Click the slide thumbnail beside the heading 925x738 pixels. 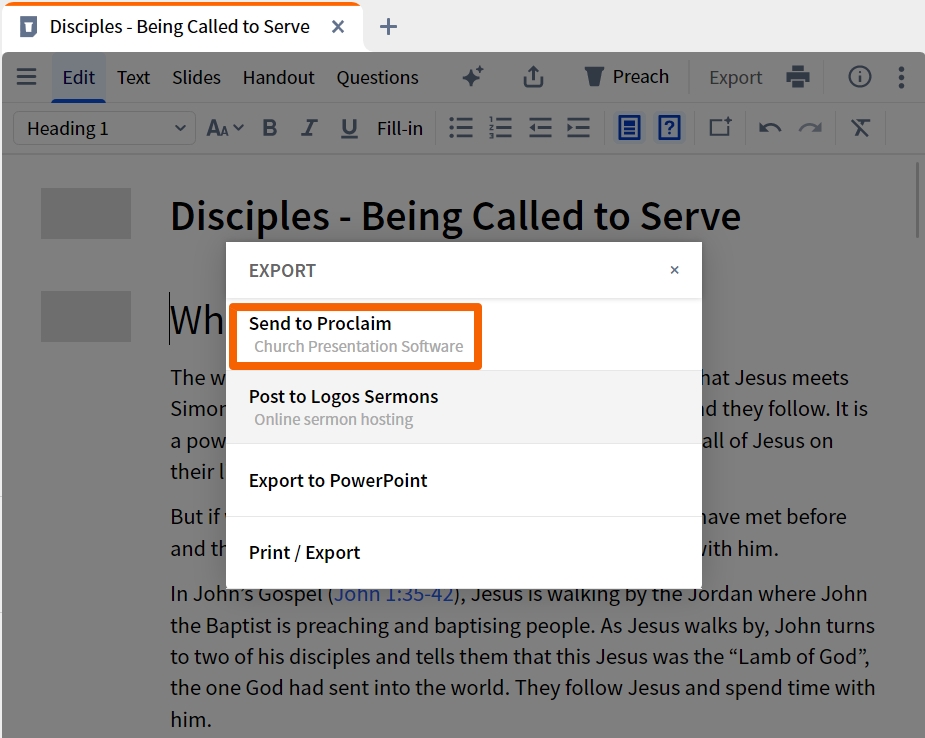(x=86, y=316)
